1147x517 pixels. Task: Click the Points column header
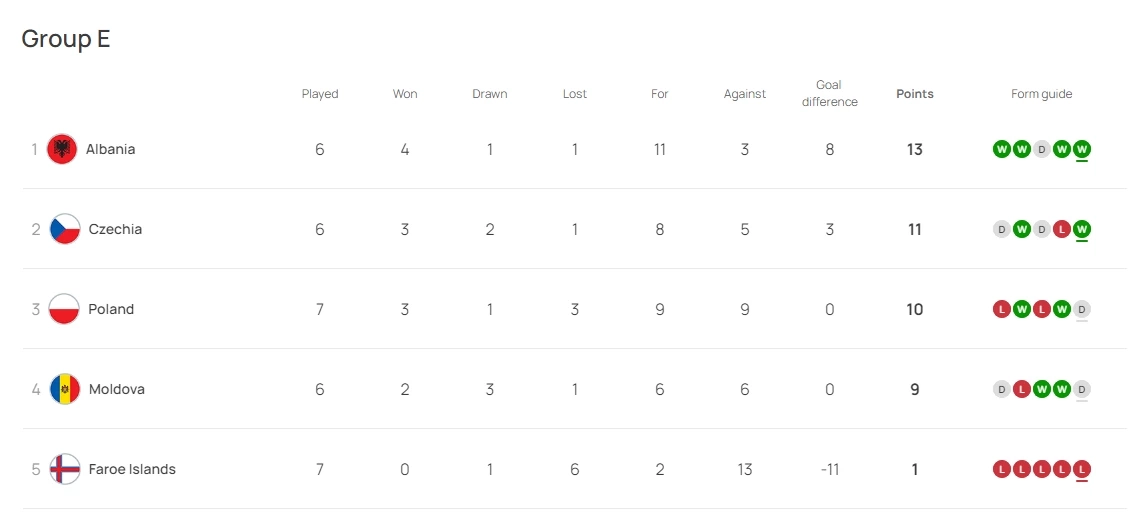pos(914,94)
